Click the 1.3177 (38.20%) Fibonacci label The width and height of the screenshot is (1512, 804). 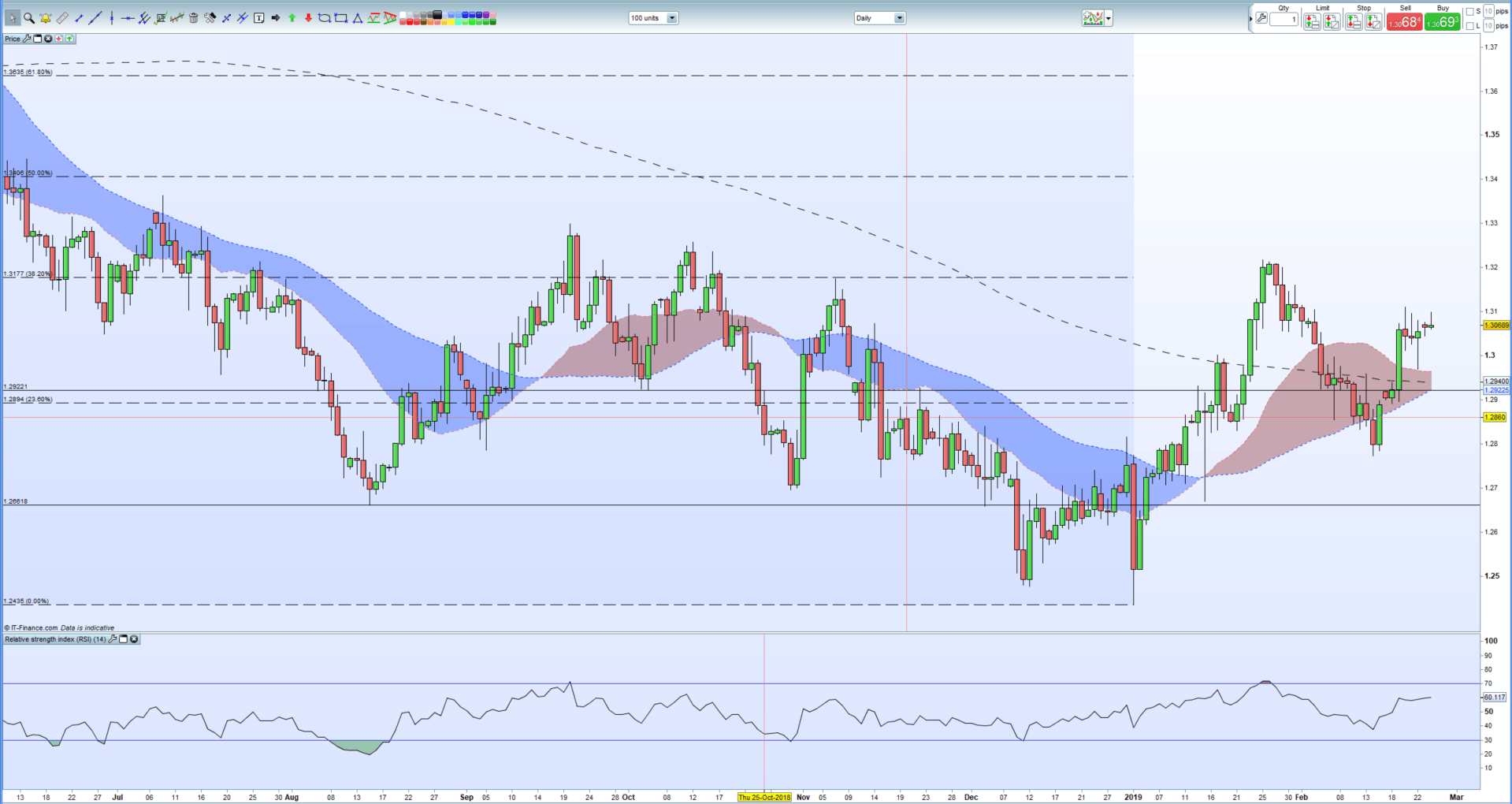click(28, 274)
